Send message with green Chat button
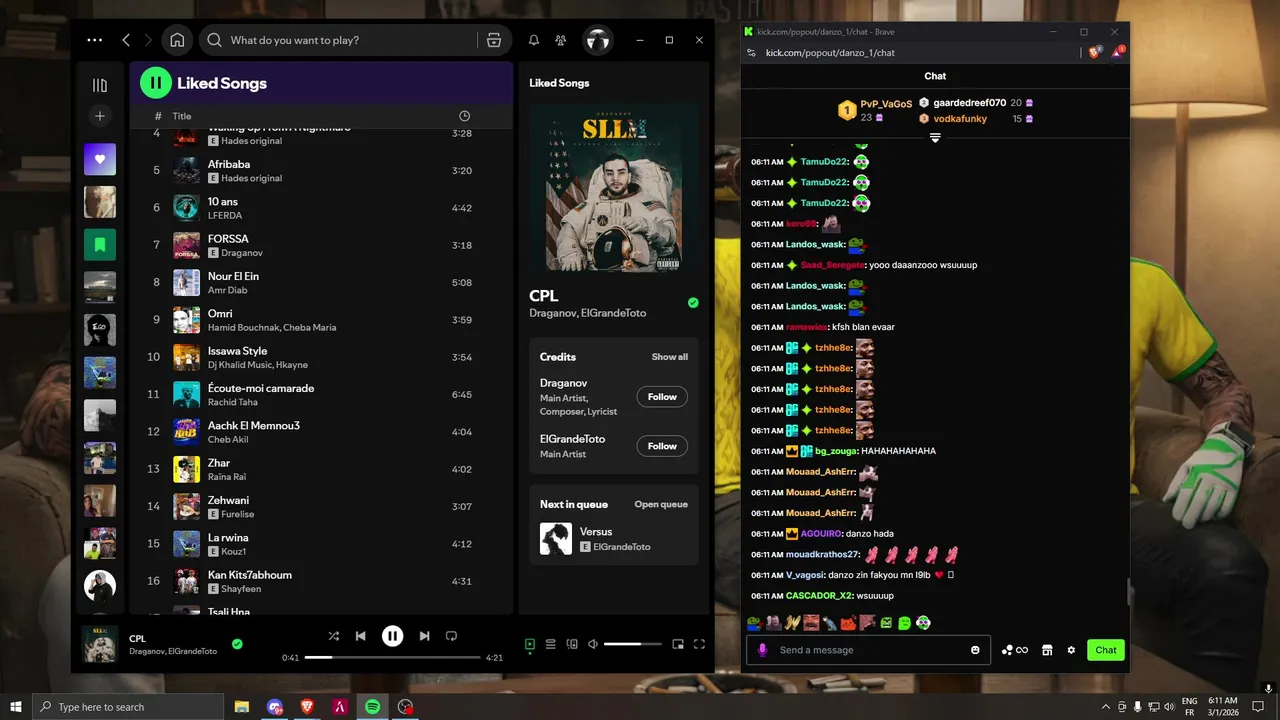The height and width of the screenshot is (720, 1280). [1106, 650]
